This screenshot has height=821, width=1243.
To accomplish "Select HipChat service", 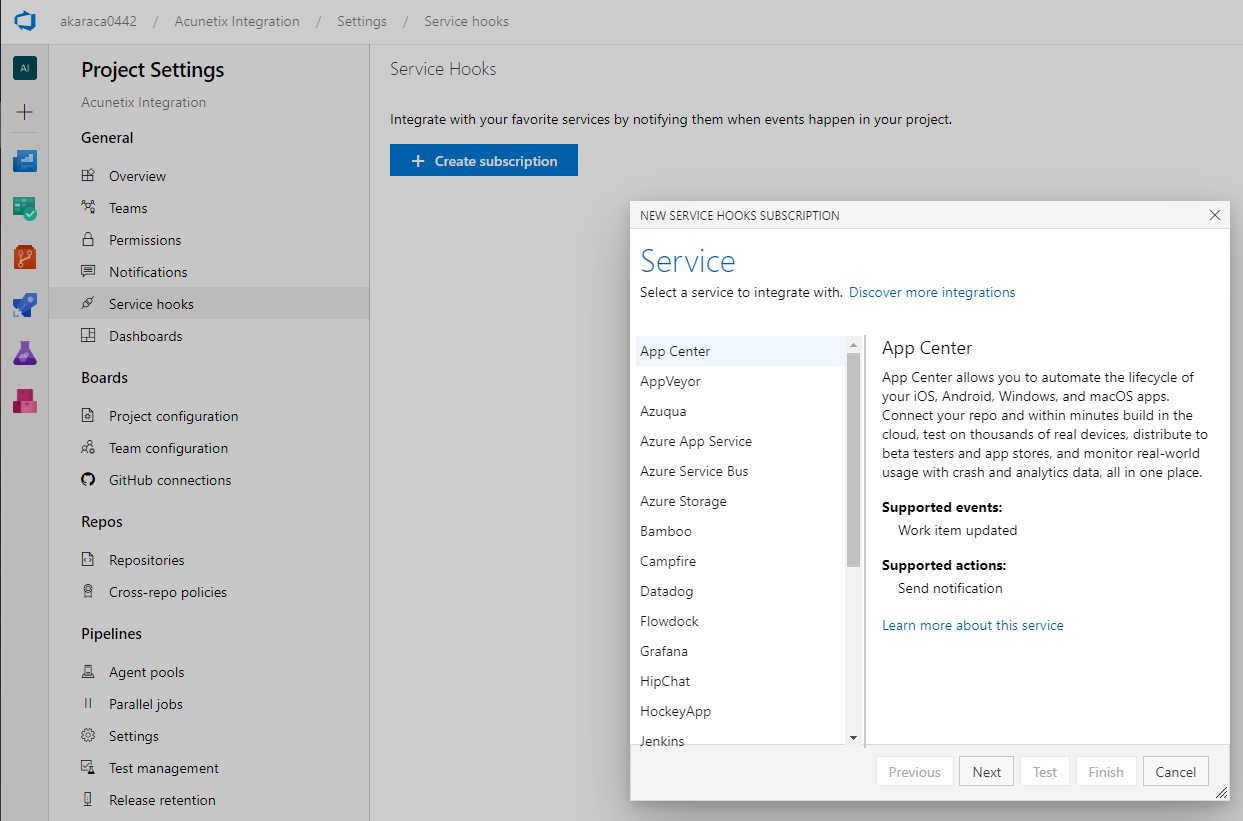I will coord(741,681).
